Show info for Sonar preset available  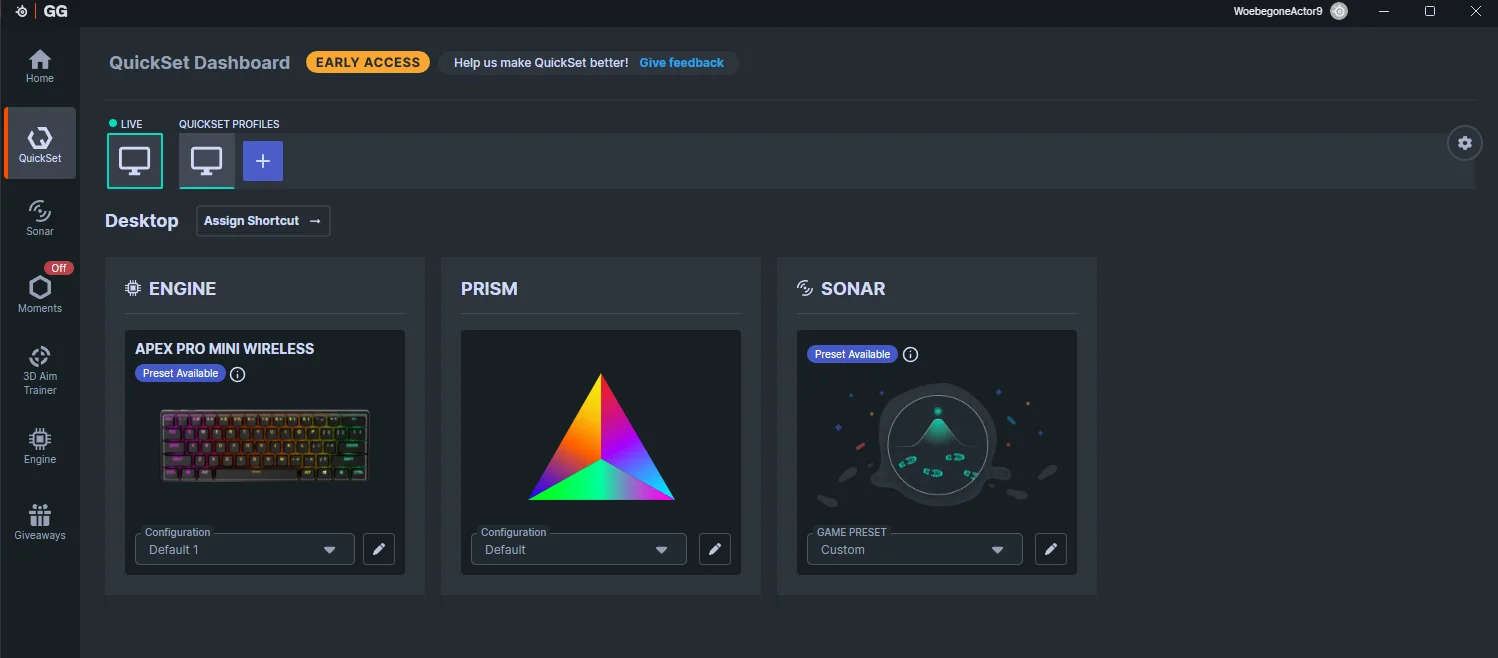tap(910, 355)
